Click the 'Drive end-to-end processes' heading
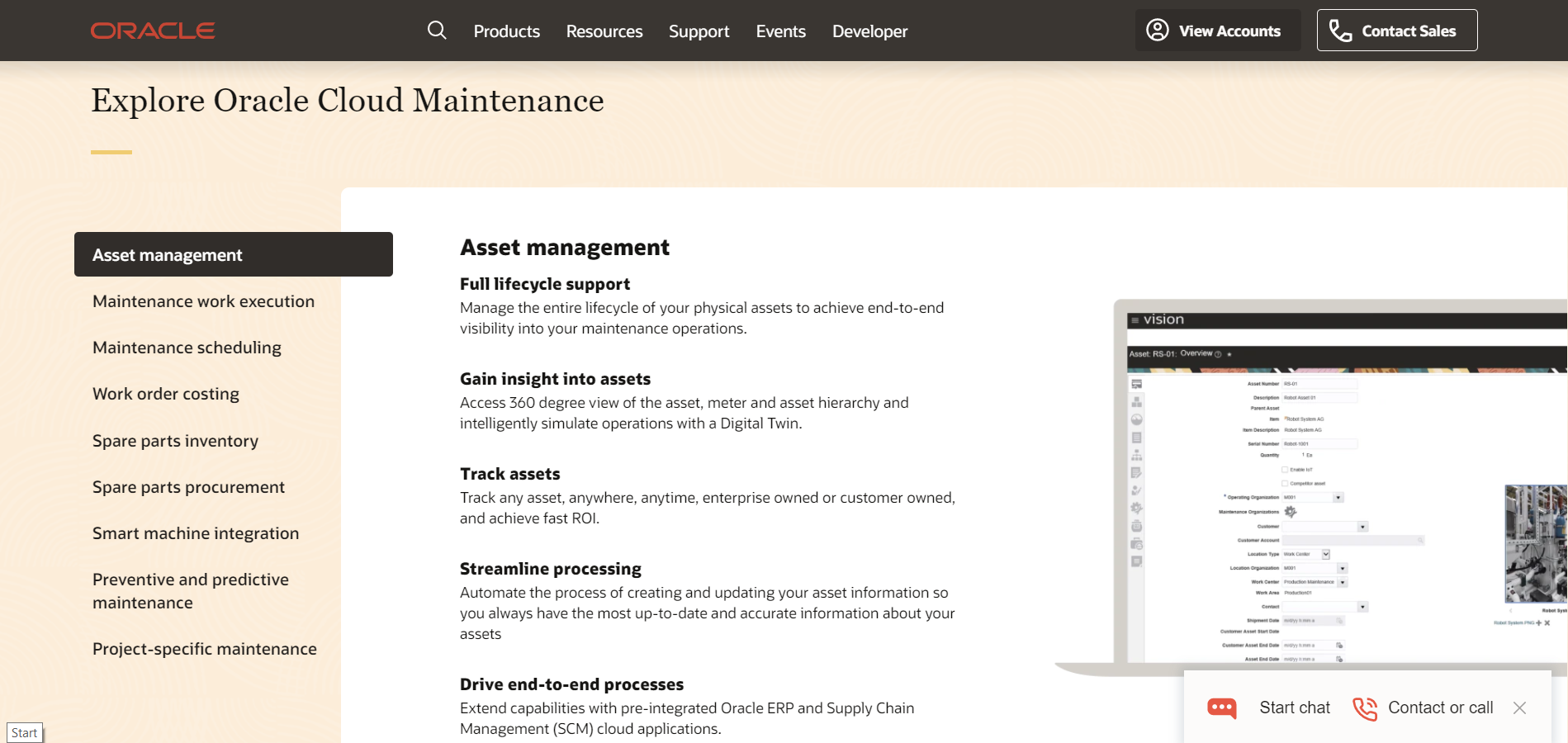 point(572,684)
